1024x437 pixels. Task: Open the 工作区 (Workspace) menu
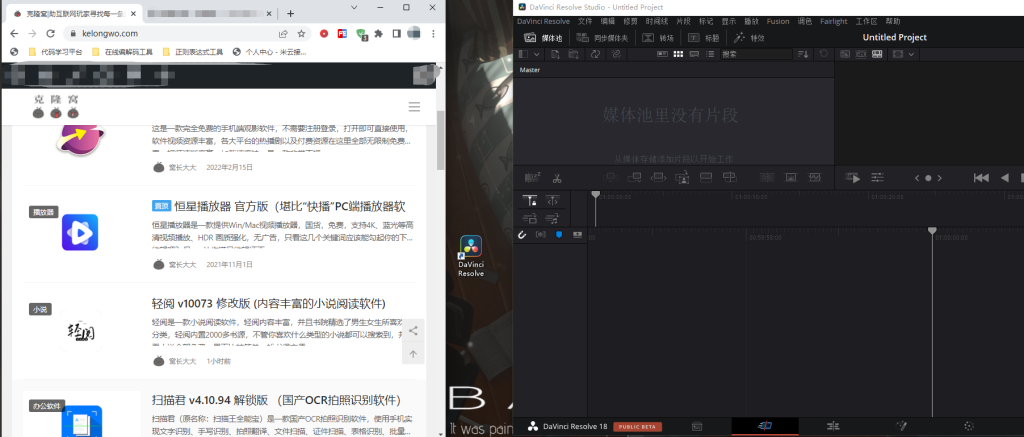point(866,22)
